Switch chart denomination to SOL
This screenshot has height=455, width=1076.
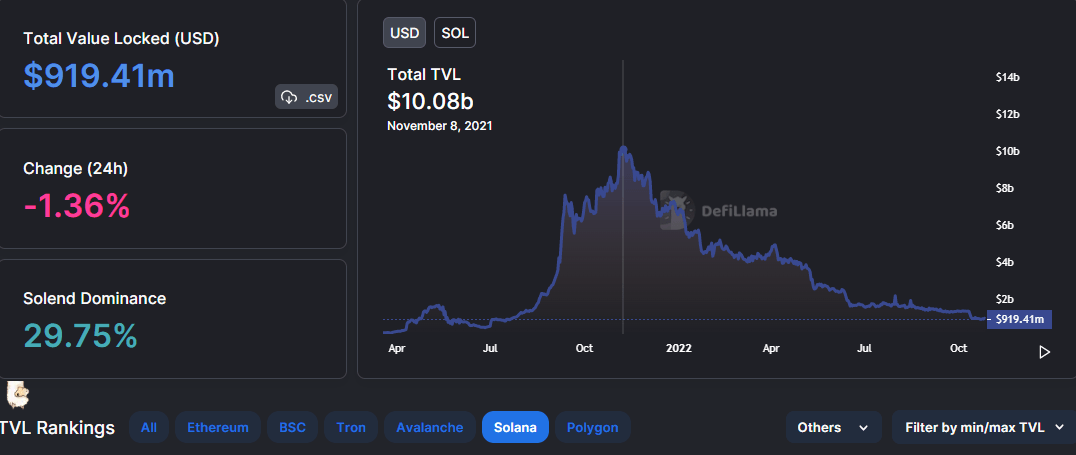tap(455, 33)
